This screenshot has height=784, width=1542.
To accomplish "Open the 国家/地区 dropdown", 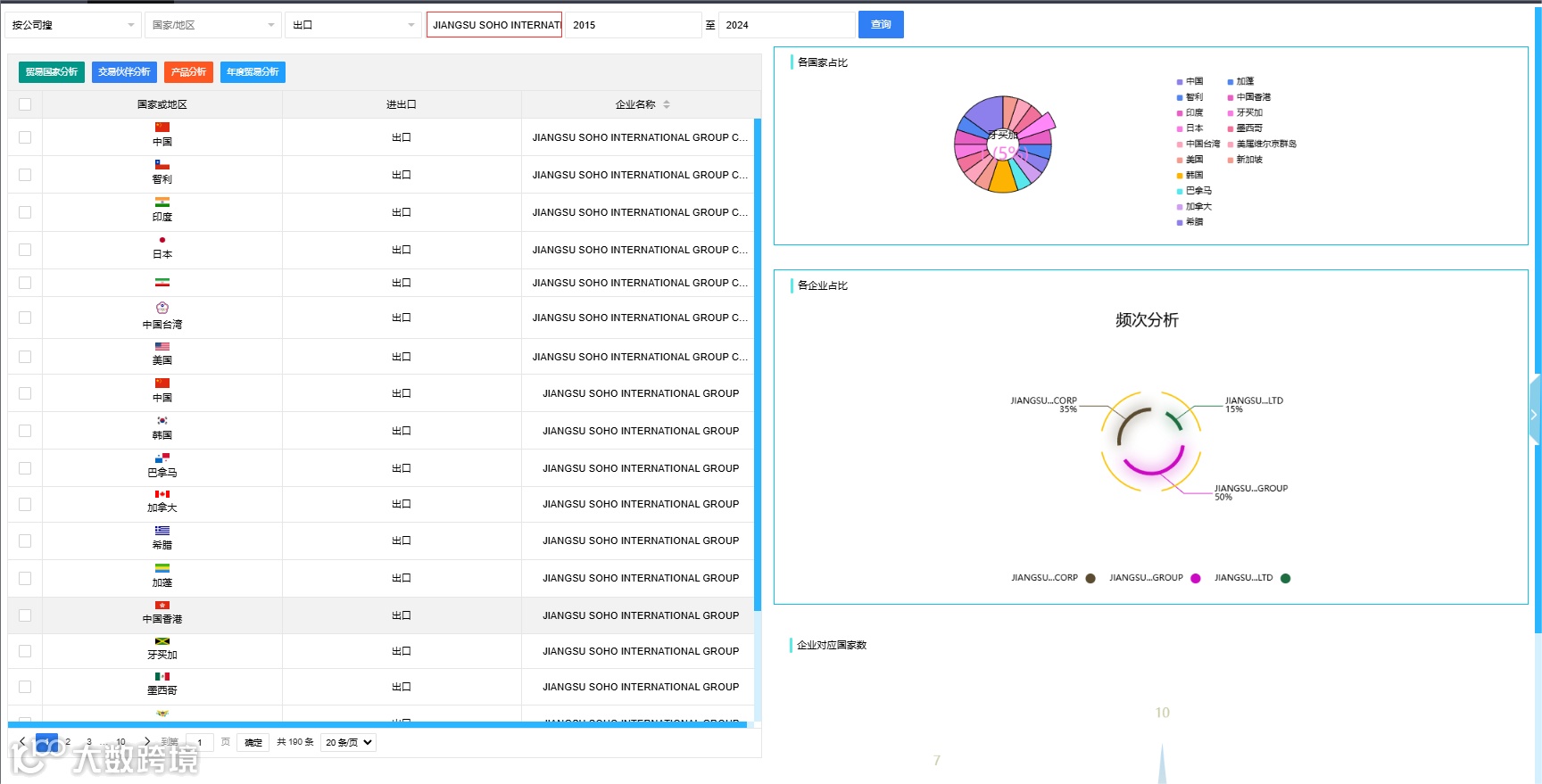I will [x=213, y=25].
